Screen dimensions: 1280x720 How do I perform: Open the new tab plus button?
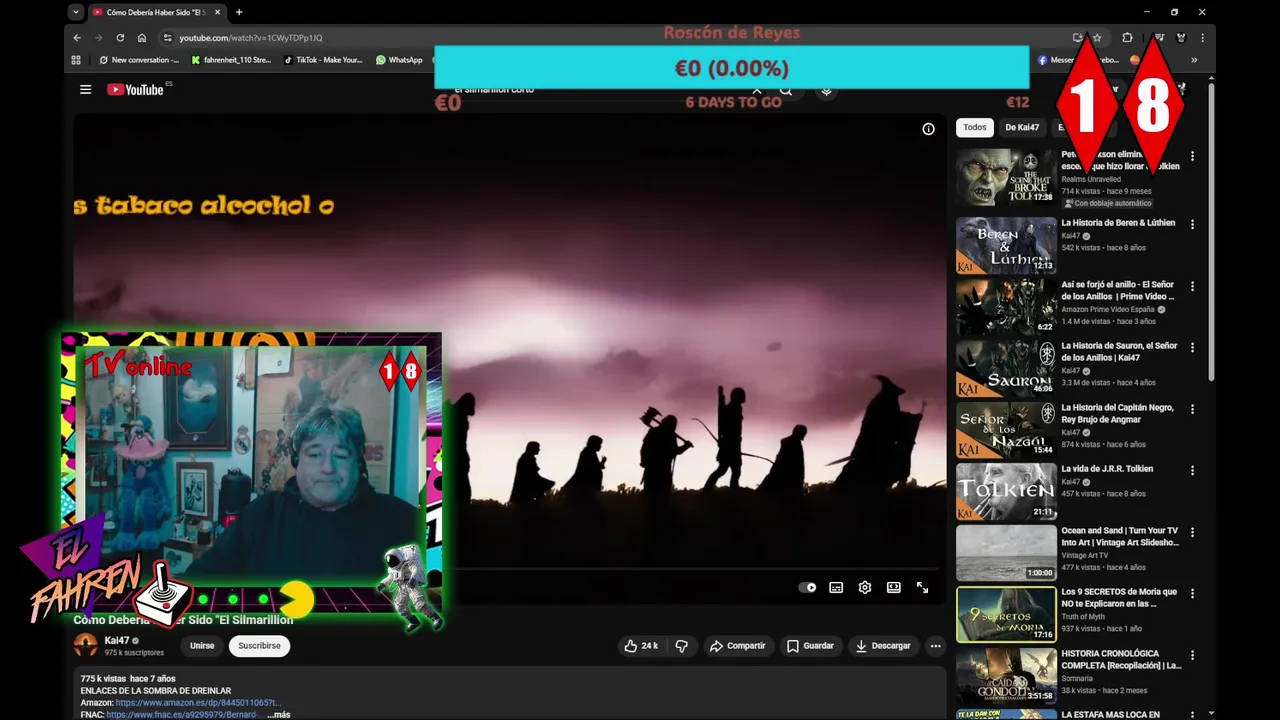coord(239,12)
